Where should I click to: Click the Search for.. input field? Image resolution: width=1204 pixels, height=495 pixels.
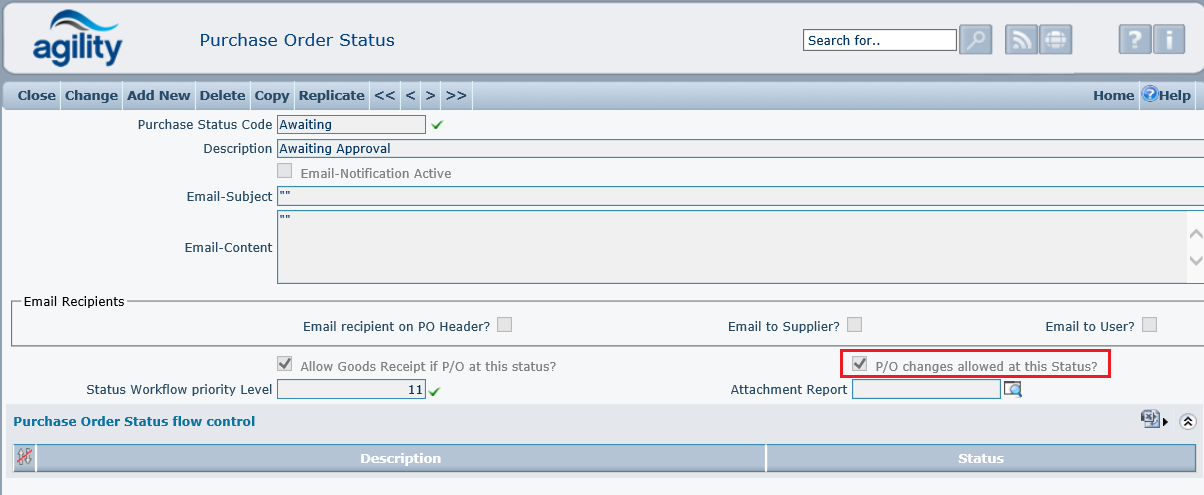pyautogui.click(x=879, y=40)
